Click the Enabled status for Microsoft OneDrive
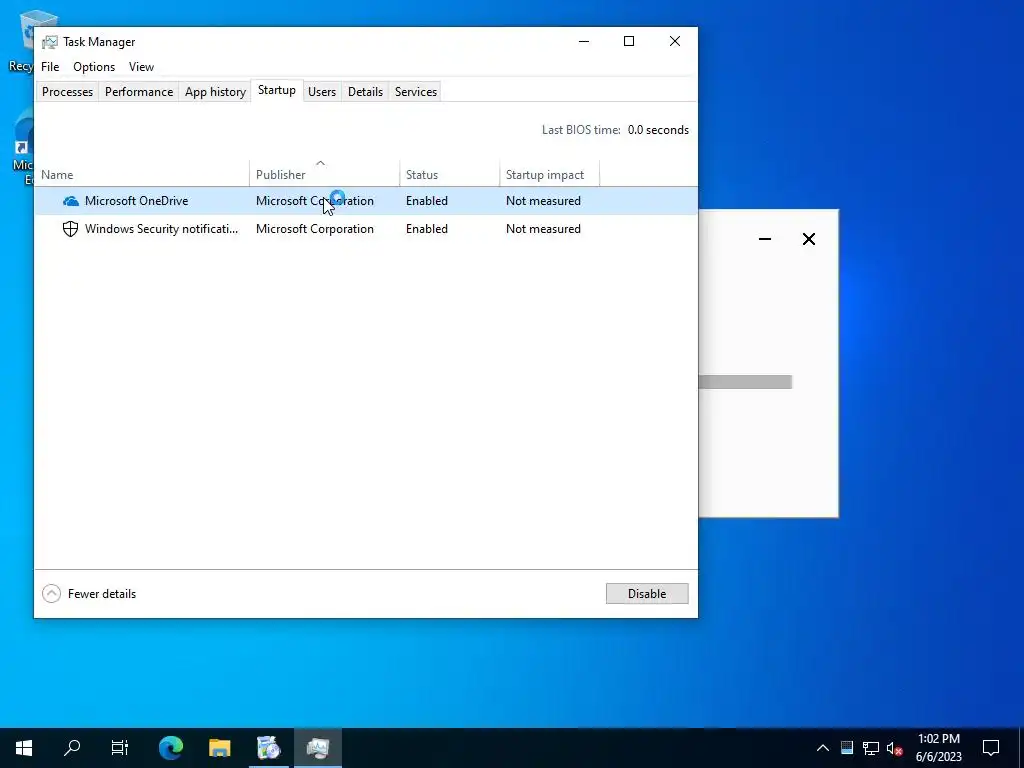Screen dimensions: 1024x768 [427, 201]
